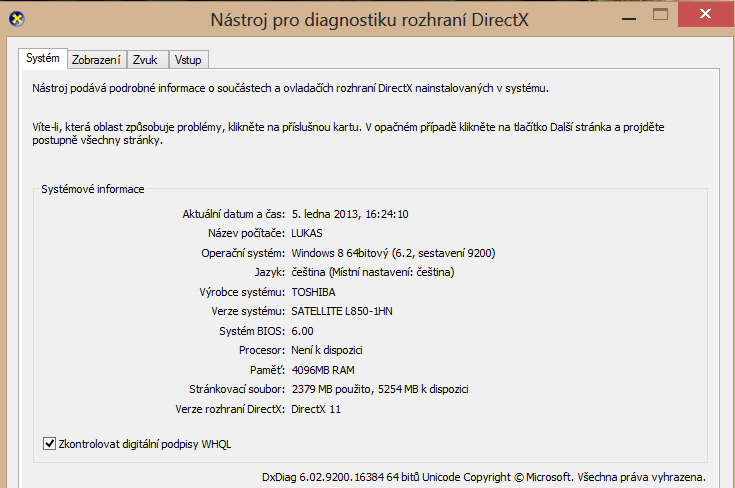Click the intro sentence starting Nástroj podává podrobné informace
735x488 pixels.
290,88
